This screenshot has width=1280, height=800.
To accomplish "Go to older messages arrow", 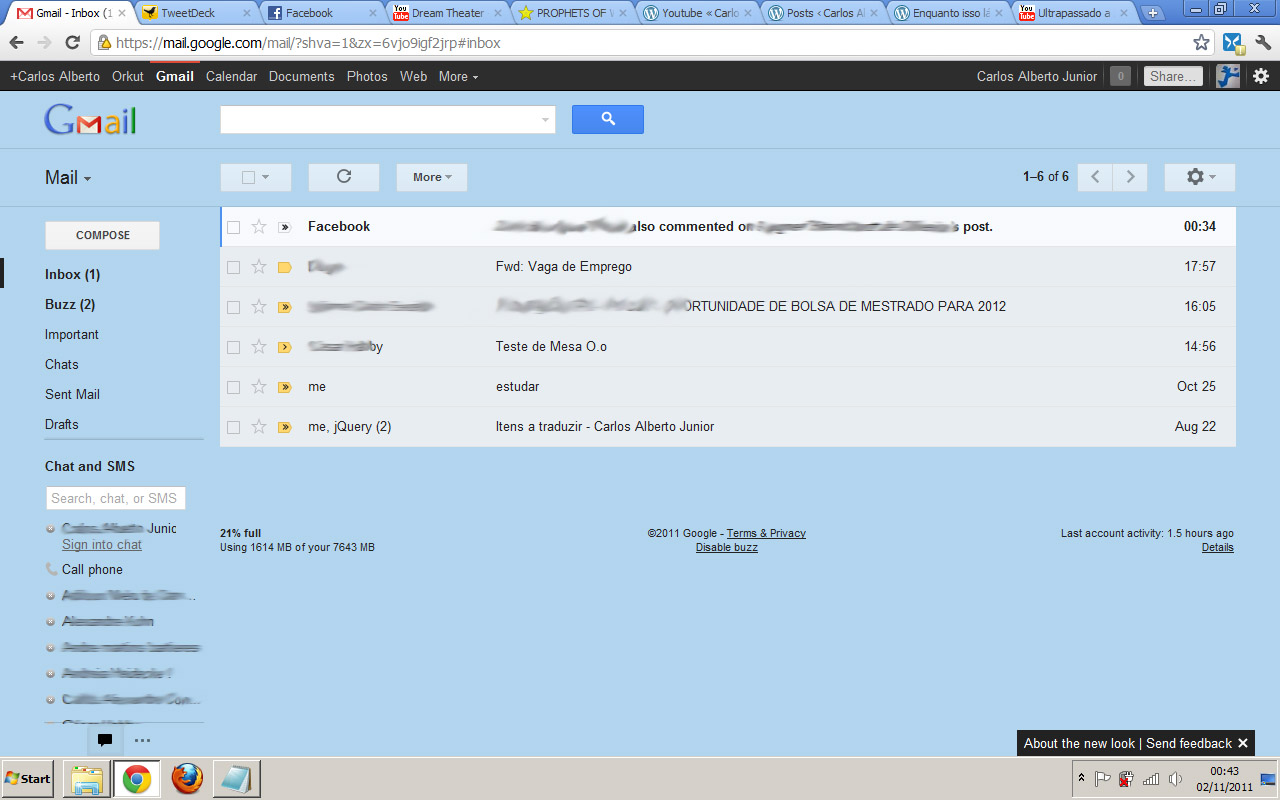I will click(1130, 177).
